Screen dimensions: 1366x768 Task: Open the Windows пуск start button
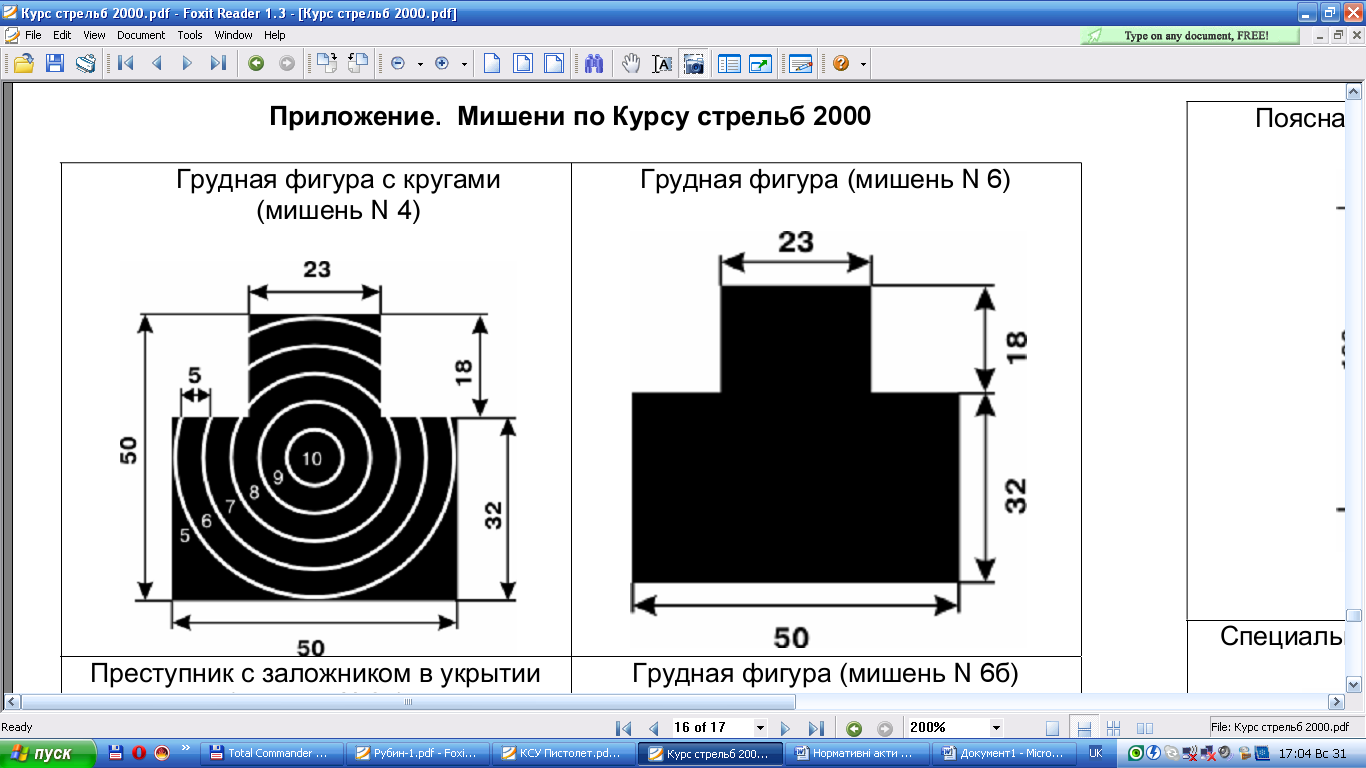pyautogui.click(x=48, y=753)
